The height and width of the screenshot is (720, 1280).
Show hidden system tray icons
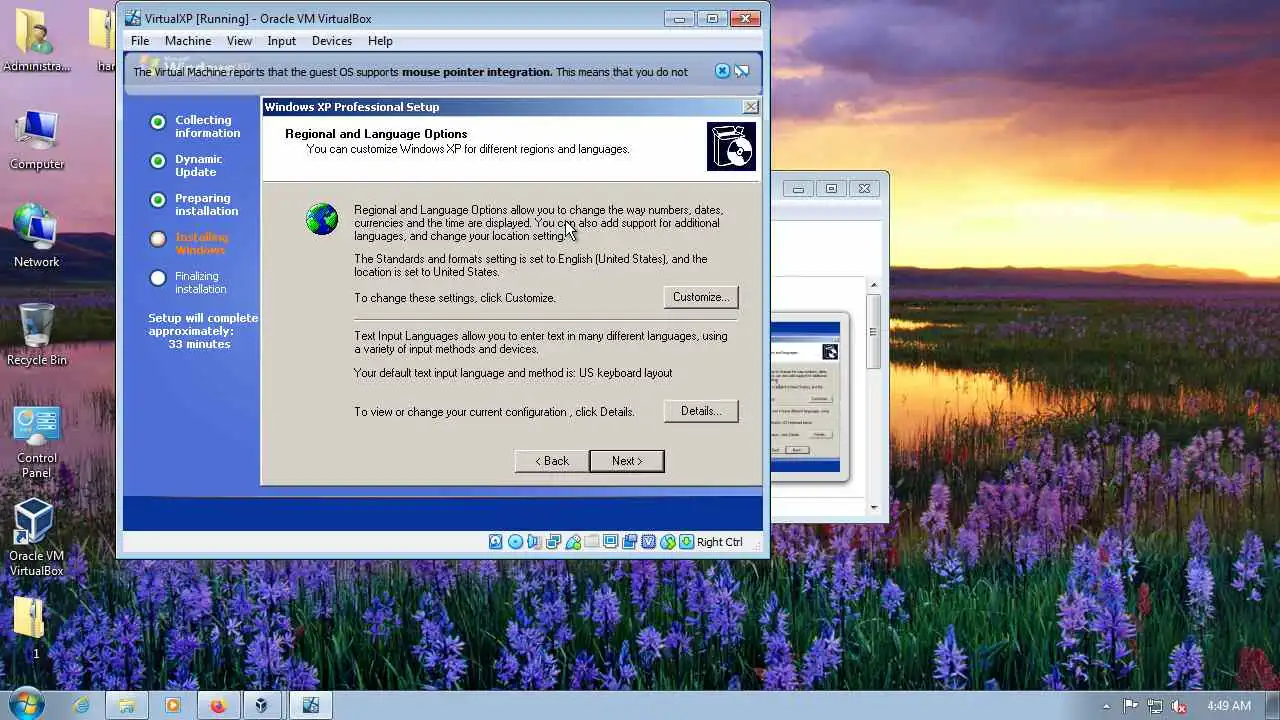(1107, 706)
